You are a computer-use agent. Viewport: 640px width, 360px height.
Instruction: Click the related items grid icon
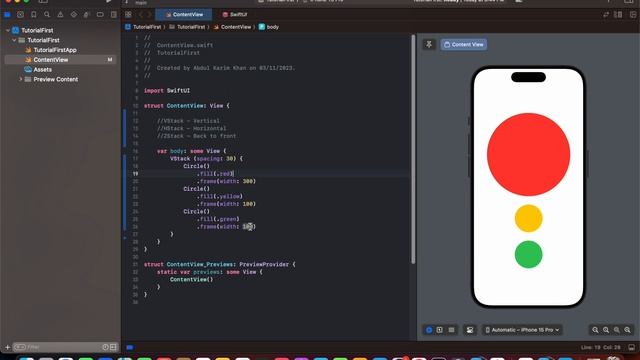(x=128, y=15)
